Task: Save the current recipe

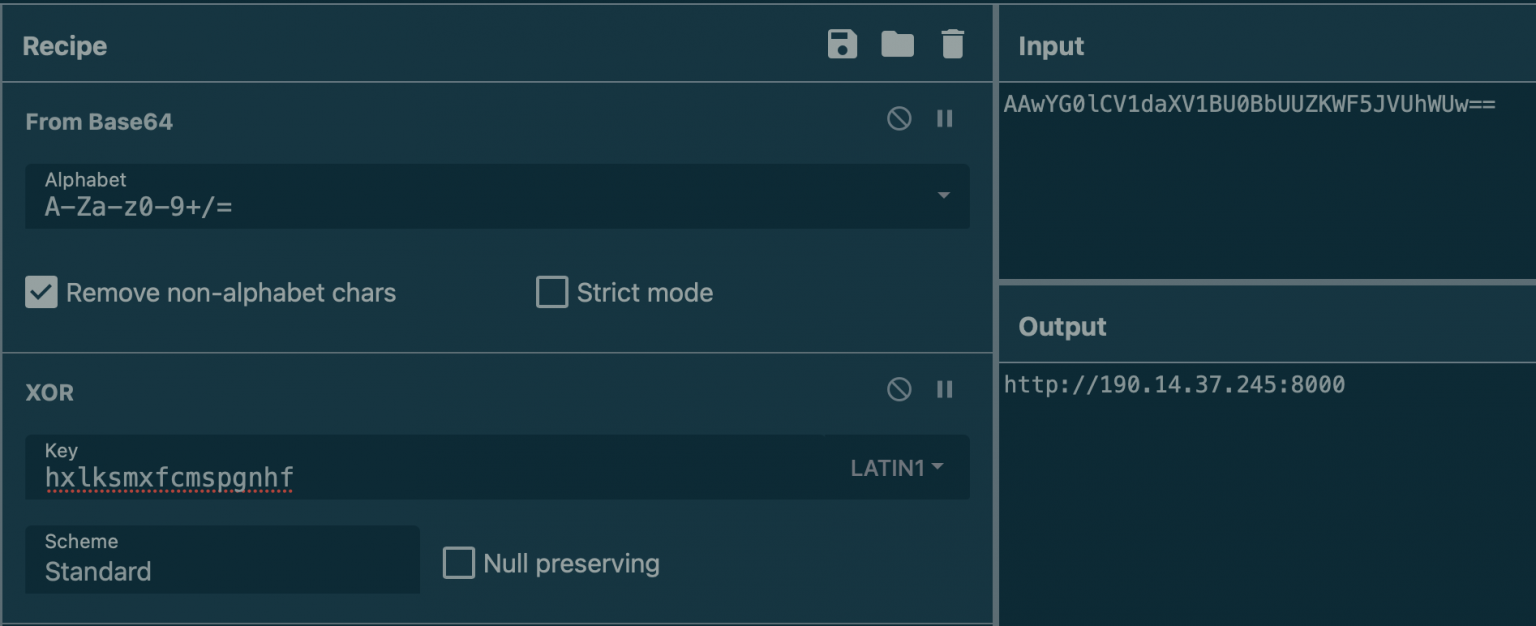Action: pos(841,44)
